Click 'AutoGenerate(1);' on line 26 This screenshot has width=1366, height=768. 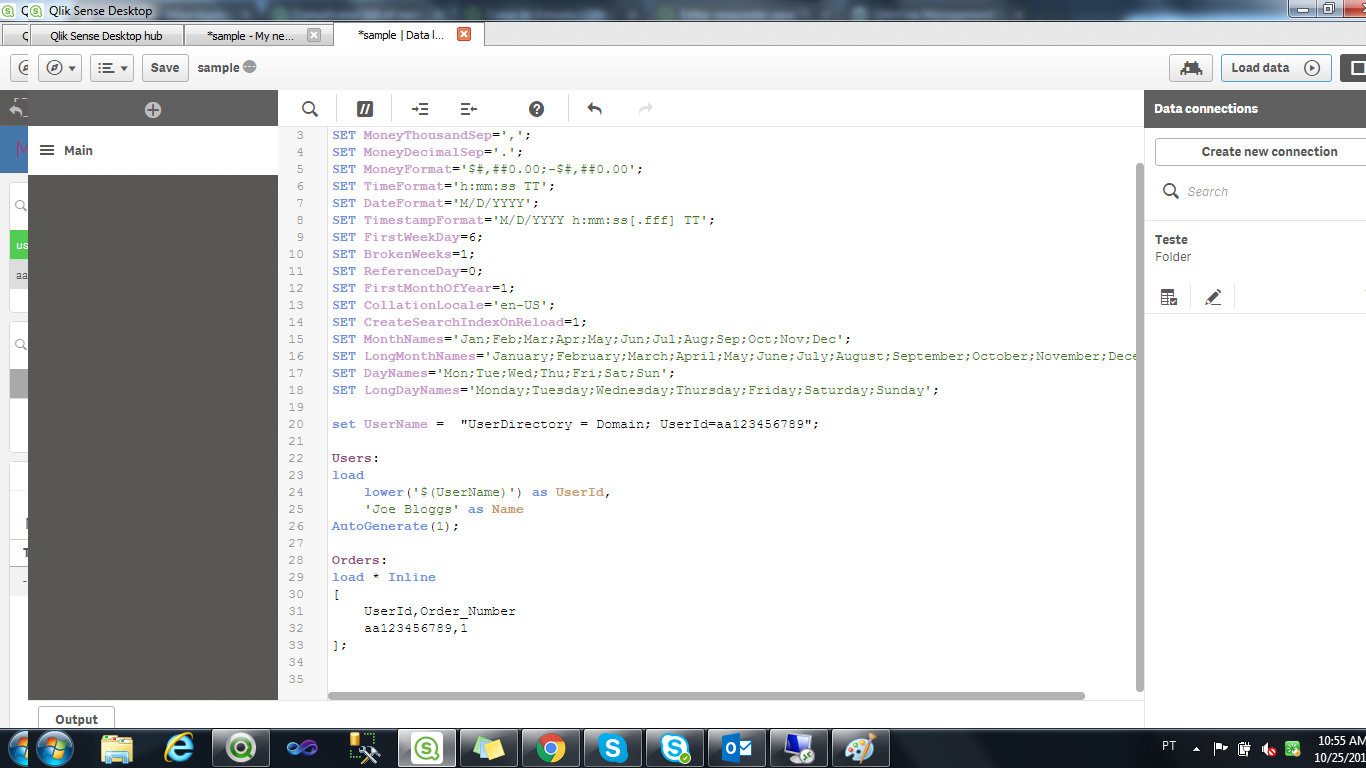click(396, 526)
